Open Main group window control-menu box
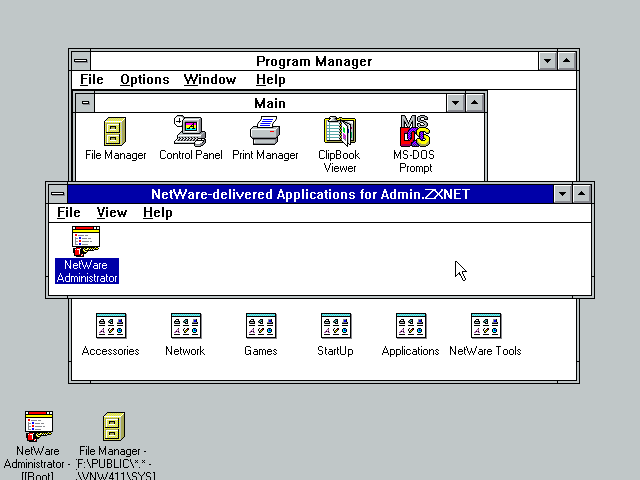 coord(85,103)
